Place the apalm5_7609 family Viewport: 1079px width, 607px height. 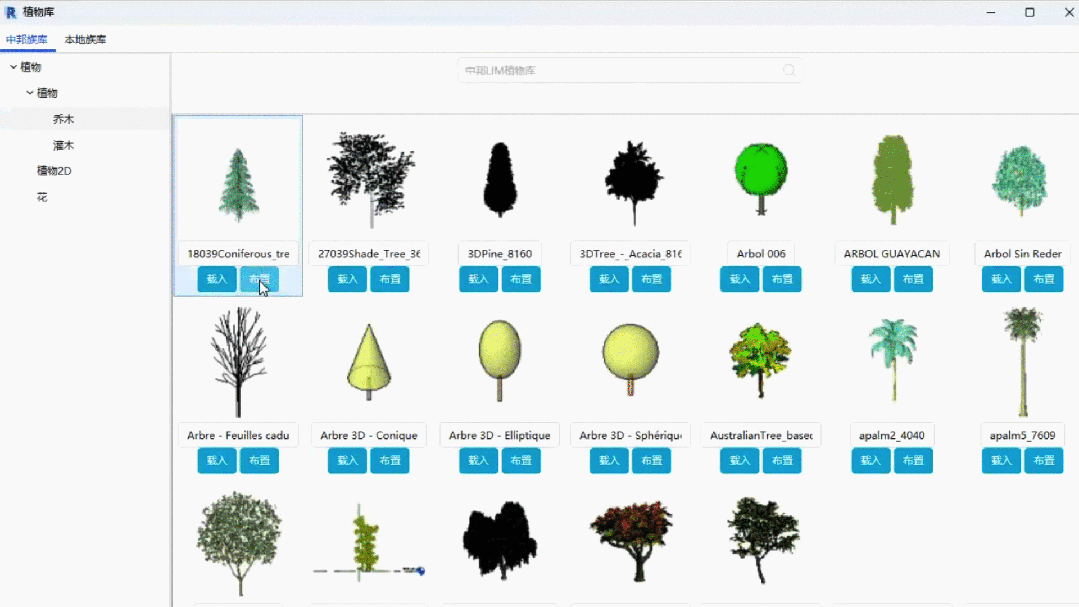click(1044, 460)
